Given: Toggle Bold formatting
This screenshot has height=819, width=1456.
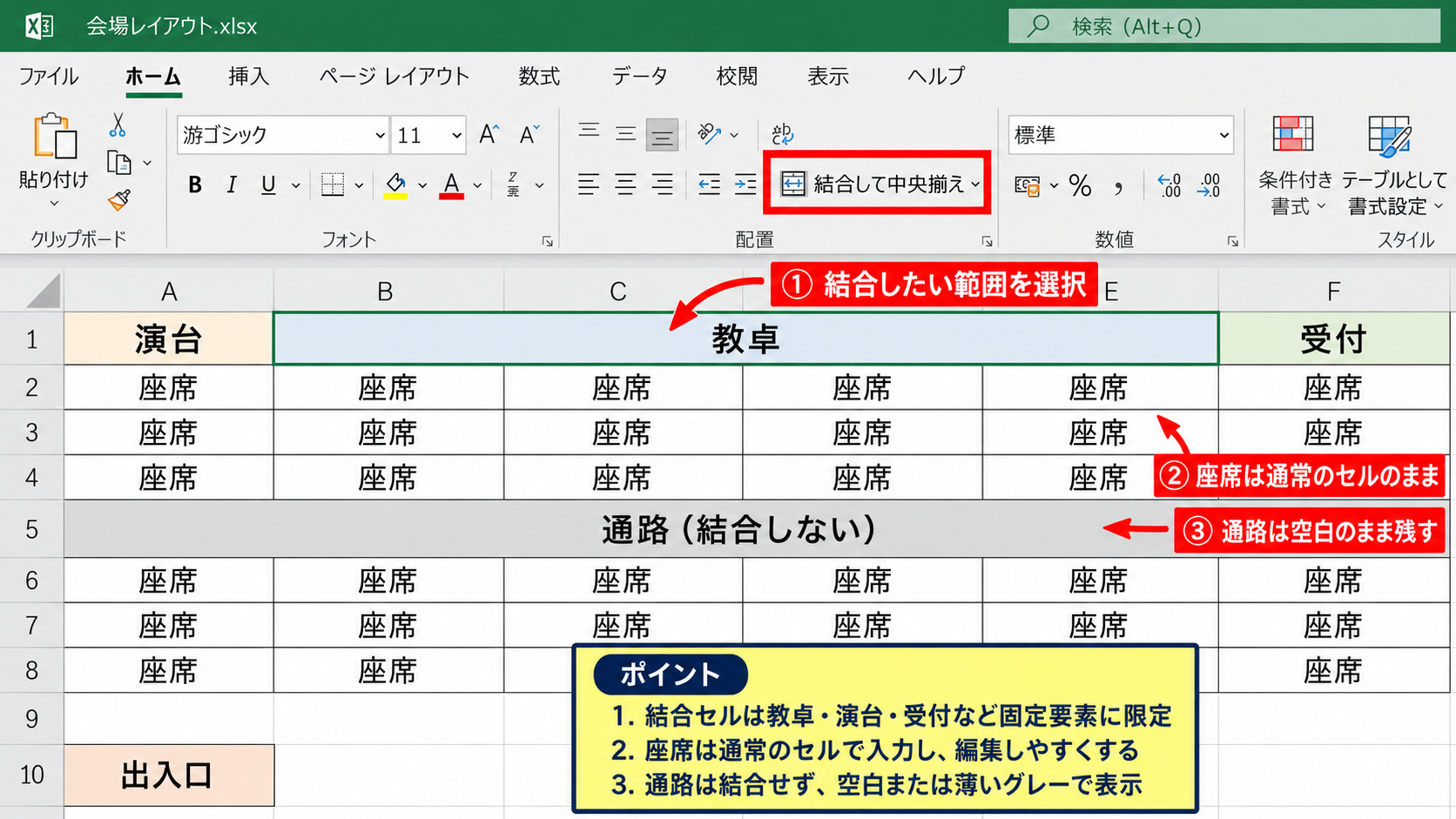Looking at the screenshot, I should point(195,185).
